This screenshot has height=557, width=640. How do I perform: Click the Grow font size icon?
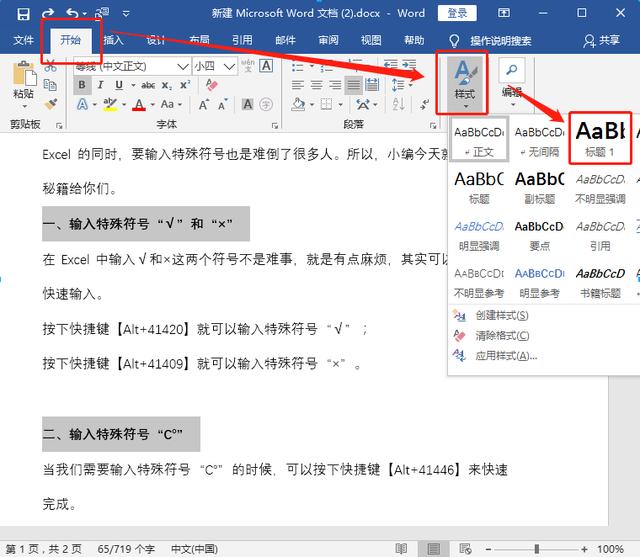[203, 104]
